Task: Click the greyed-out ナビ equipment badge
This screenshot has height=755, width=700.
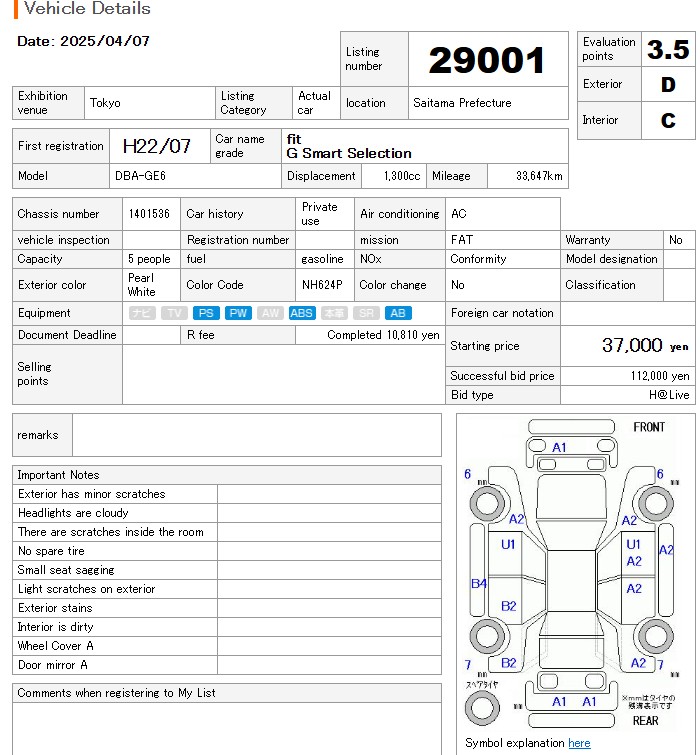Action: coord(142,313)
